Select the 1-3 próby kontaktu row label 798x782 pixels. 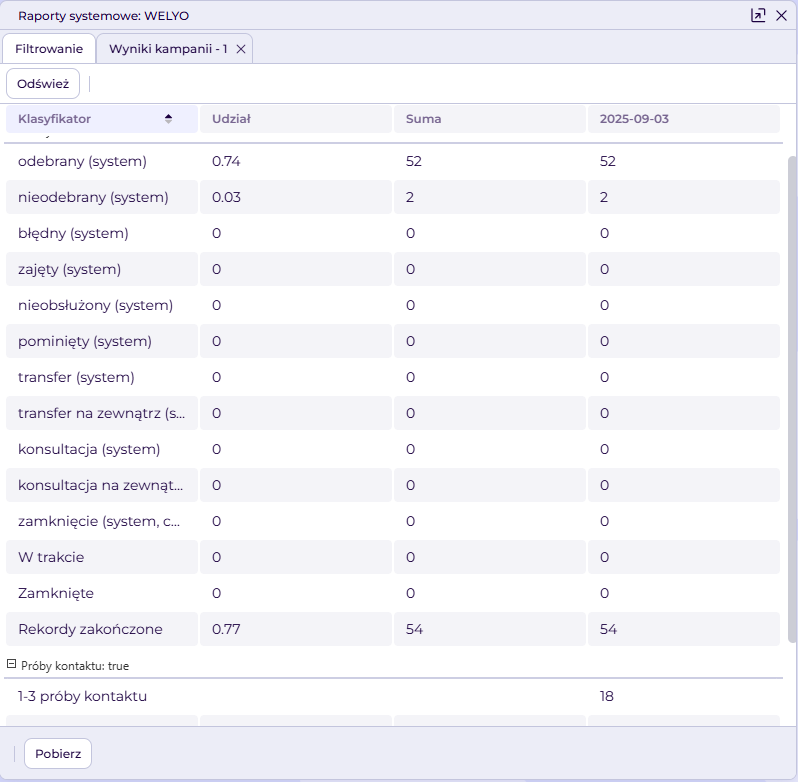(82, 697)
